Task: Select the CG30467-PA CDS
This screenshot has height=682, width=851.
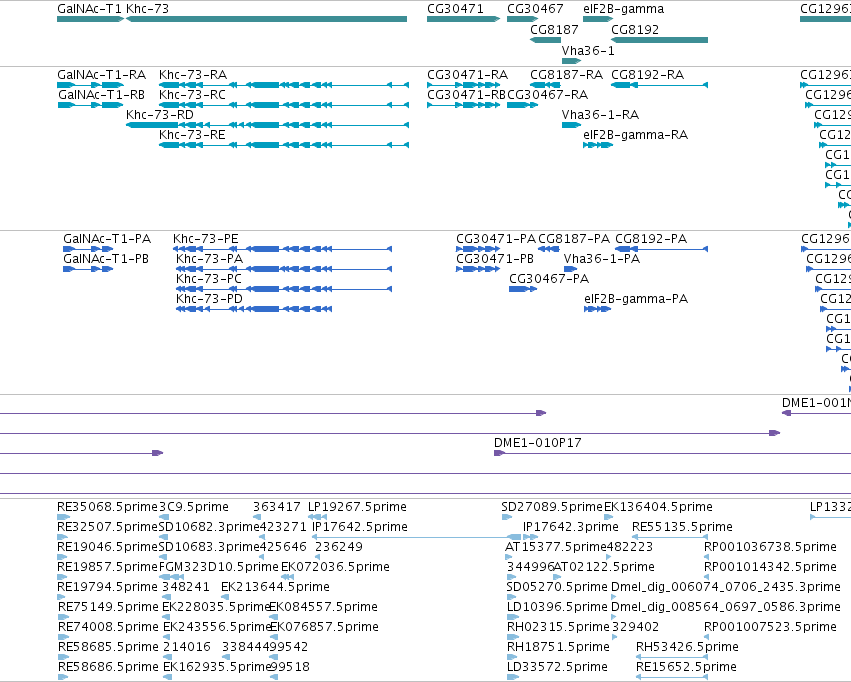Action: 523,289
